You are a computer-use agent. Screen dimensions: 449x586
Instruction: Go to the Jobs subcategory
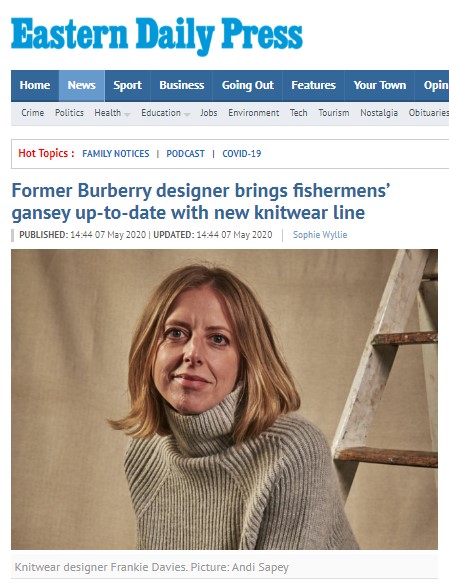coord(209,113)
